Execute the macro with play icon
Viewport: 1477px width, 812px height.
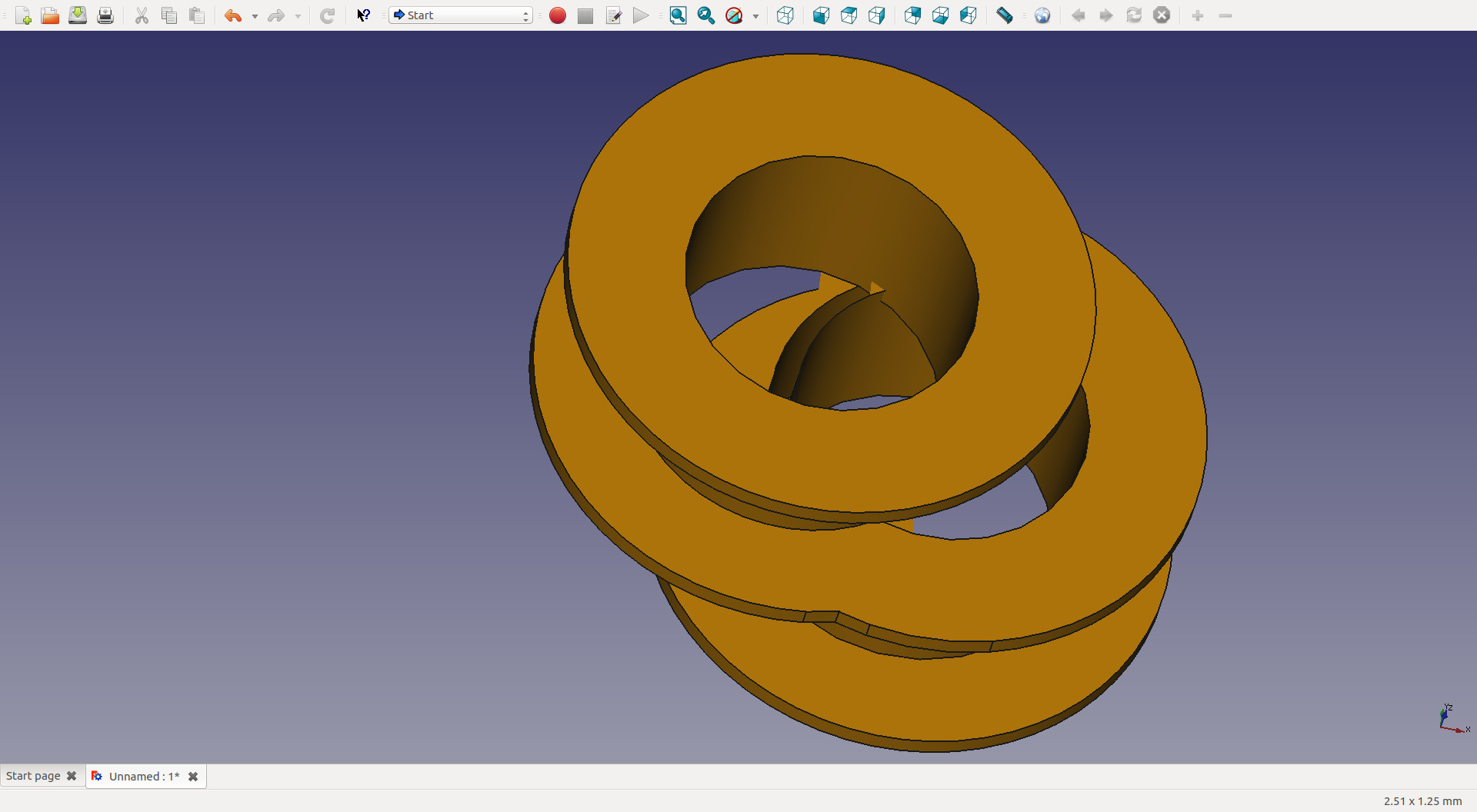[x=641, y=15]
